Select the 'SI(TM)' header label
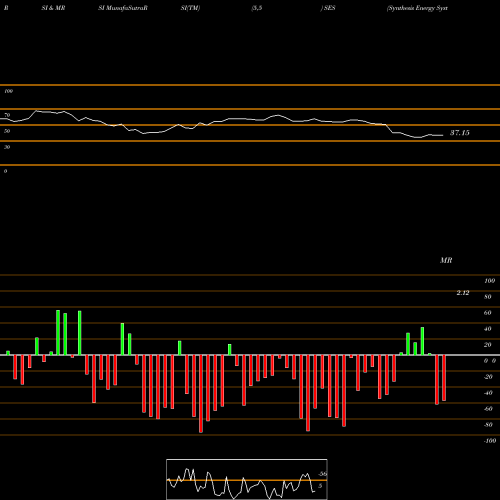 click(x=190, y=8)
